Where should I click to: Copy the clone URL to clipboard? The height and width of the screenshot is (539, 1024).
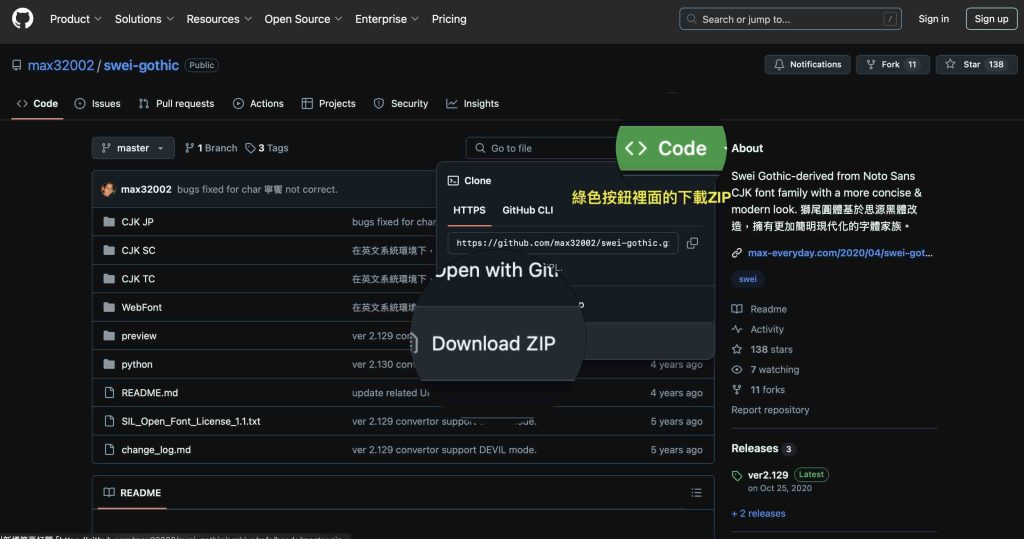click(x=692, y=243)
